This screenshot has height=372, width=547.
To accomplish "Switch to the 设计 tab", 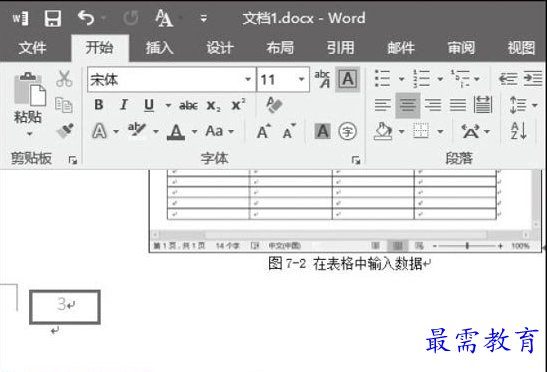I will point(220,48).
